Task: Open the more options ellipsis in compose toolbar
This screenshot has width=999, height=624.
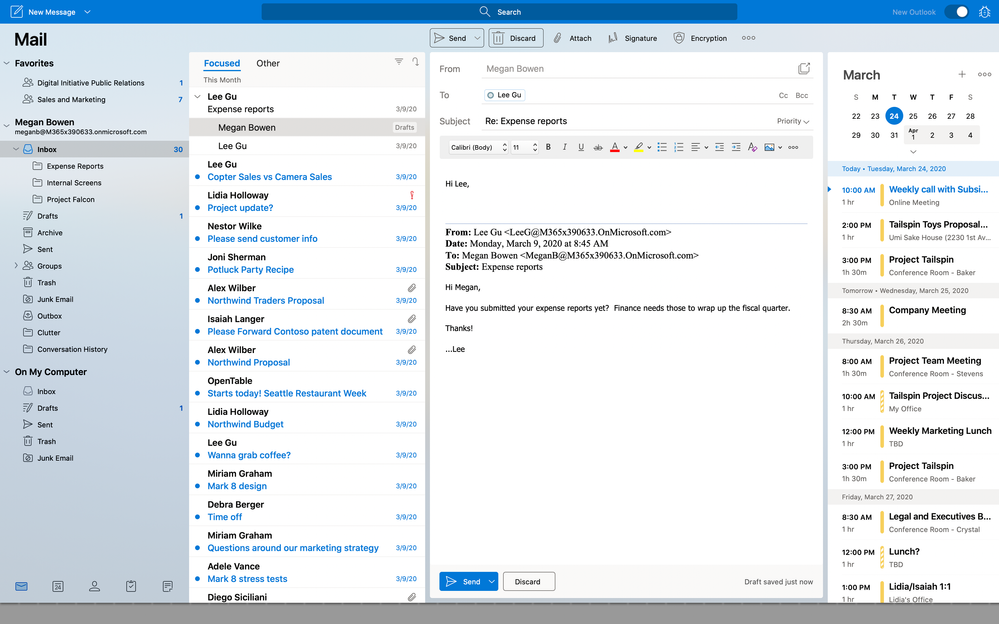Action: 749,38
